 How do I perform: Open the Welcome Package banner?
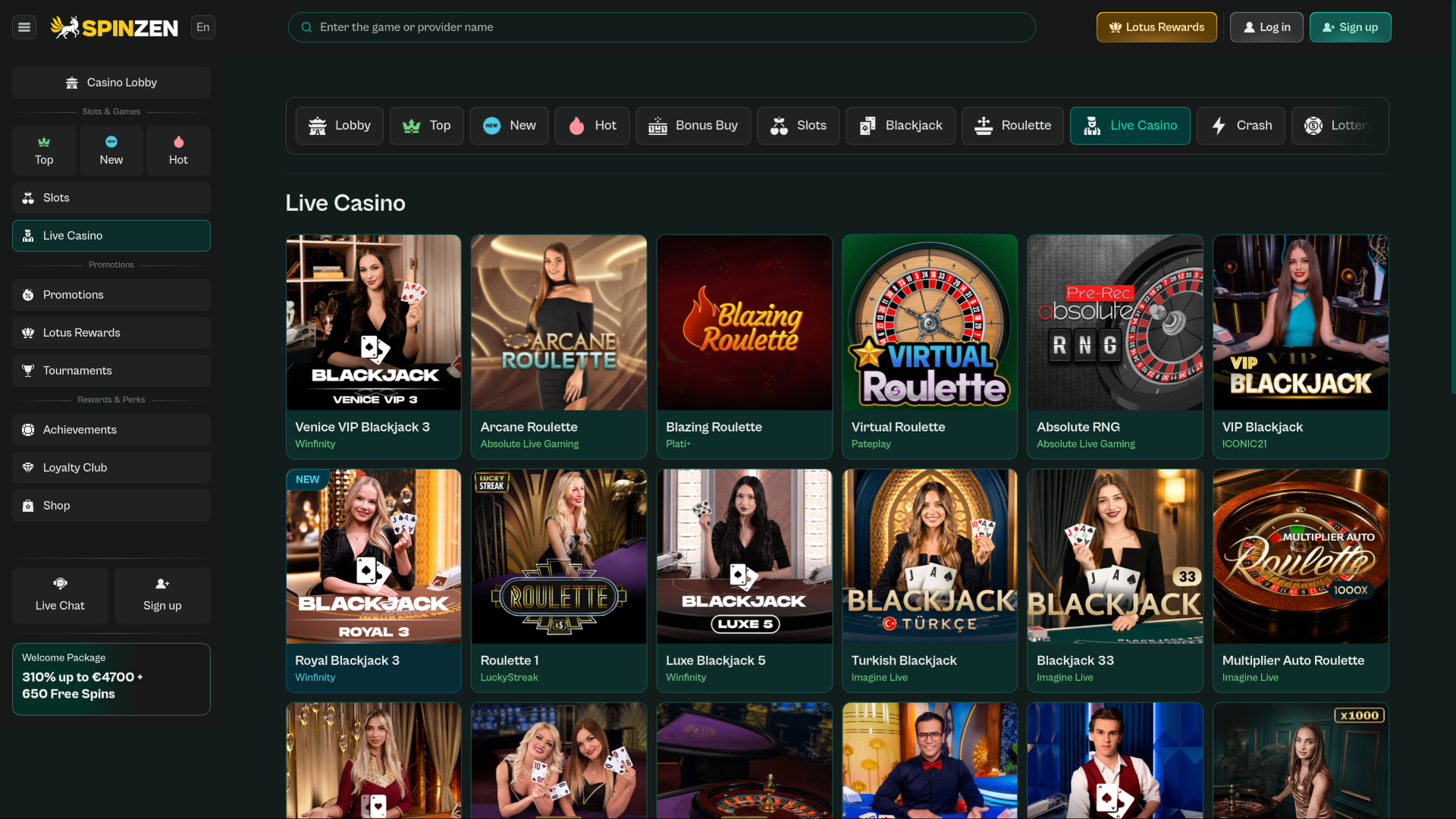tap(111, 679)
